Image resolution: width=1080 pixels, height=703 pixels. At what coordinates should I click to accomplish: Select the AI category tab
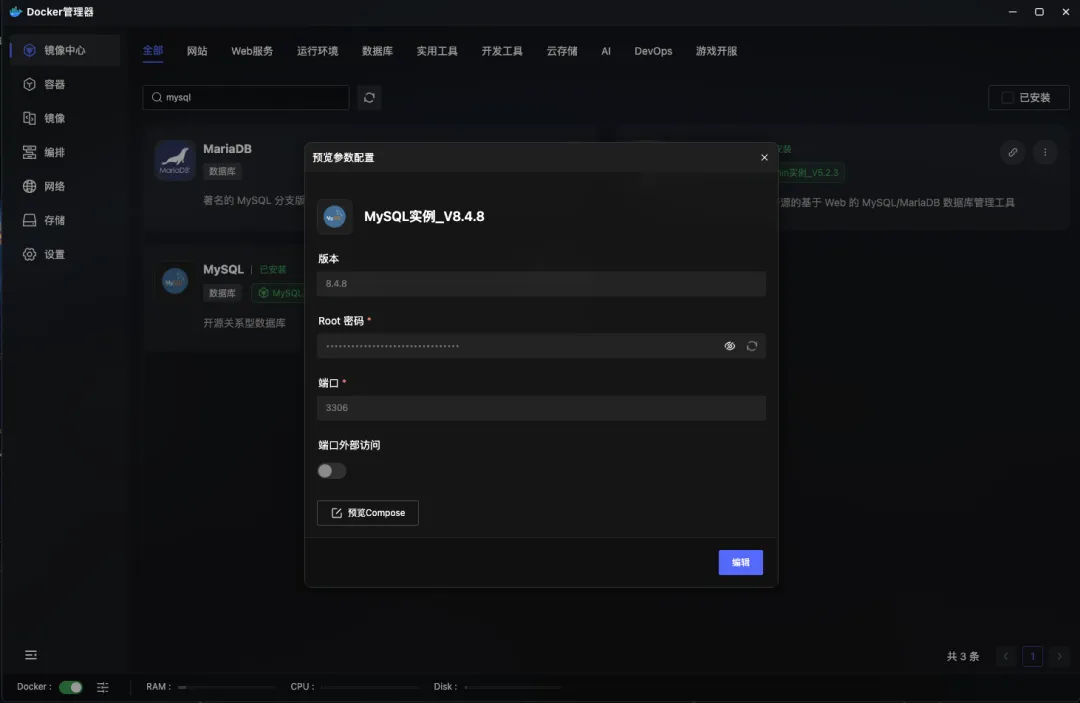606,51
